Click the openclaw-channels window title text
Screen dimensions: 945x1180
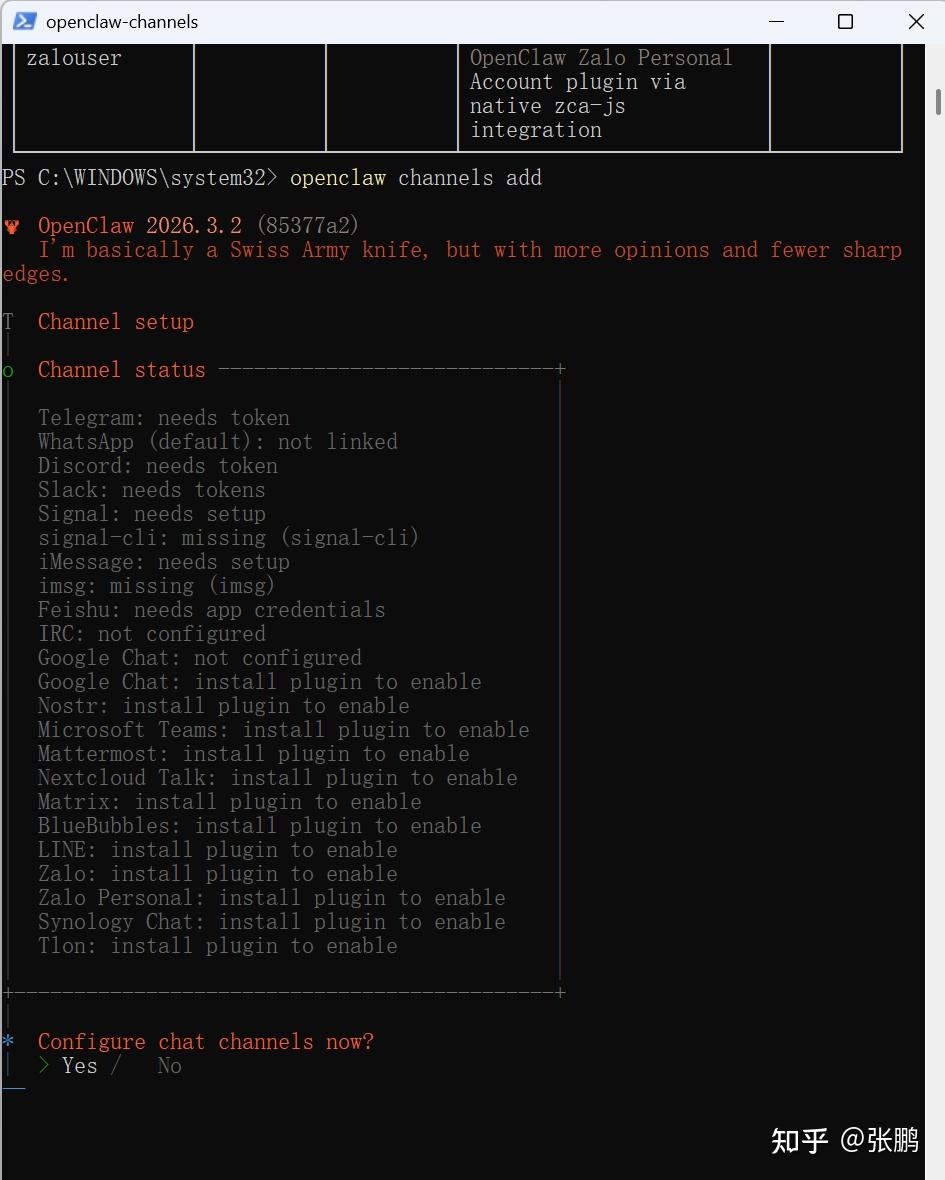tap(122, 21)
